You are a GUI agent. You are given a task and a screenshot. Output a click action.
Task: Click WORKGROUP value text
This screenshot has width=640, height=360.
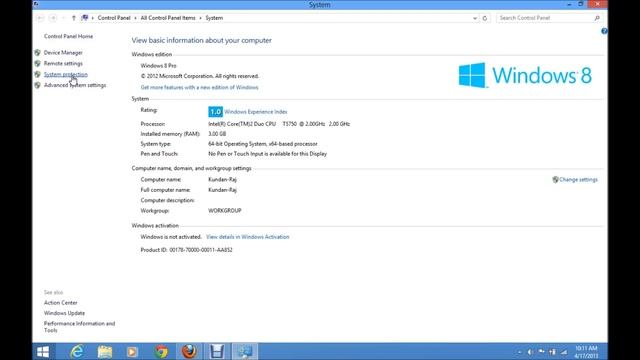(x=225, y=211)
